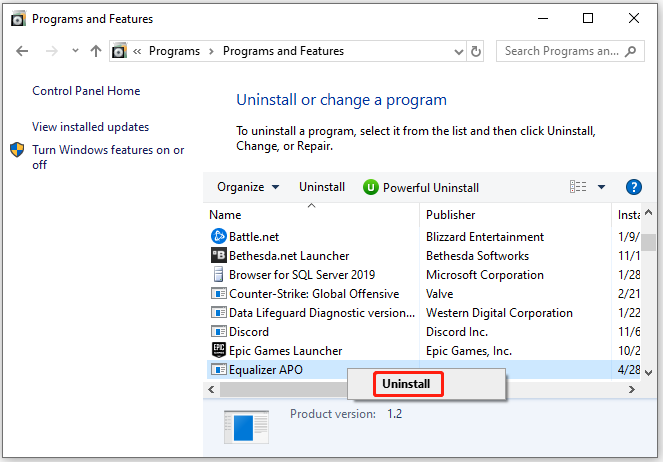Click the vertical scrollbar down arrow
Image resolution: width=663 pixels, height=462 pixels.
(648, 372)
